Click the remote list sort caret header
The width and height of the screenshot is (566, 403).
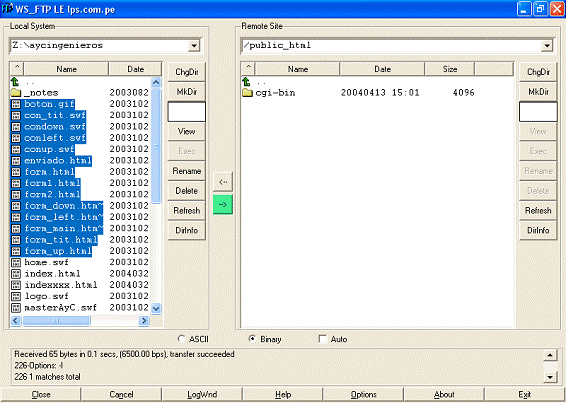point(248,69)
